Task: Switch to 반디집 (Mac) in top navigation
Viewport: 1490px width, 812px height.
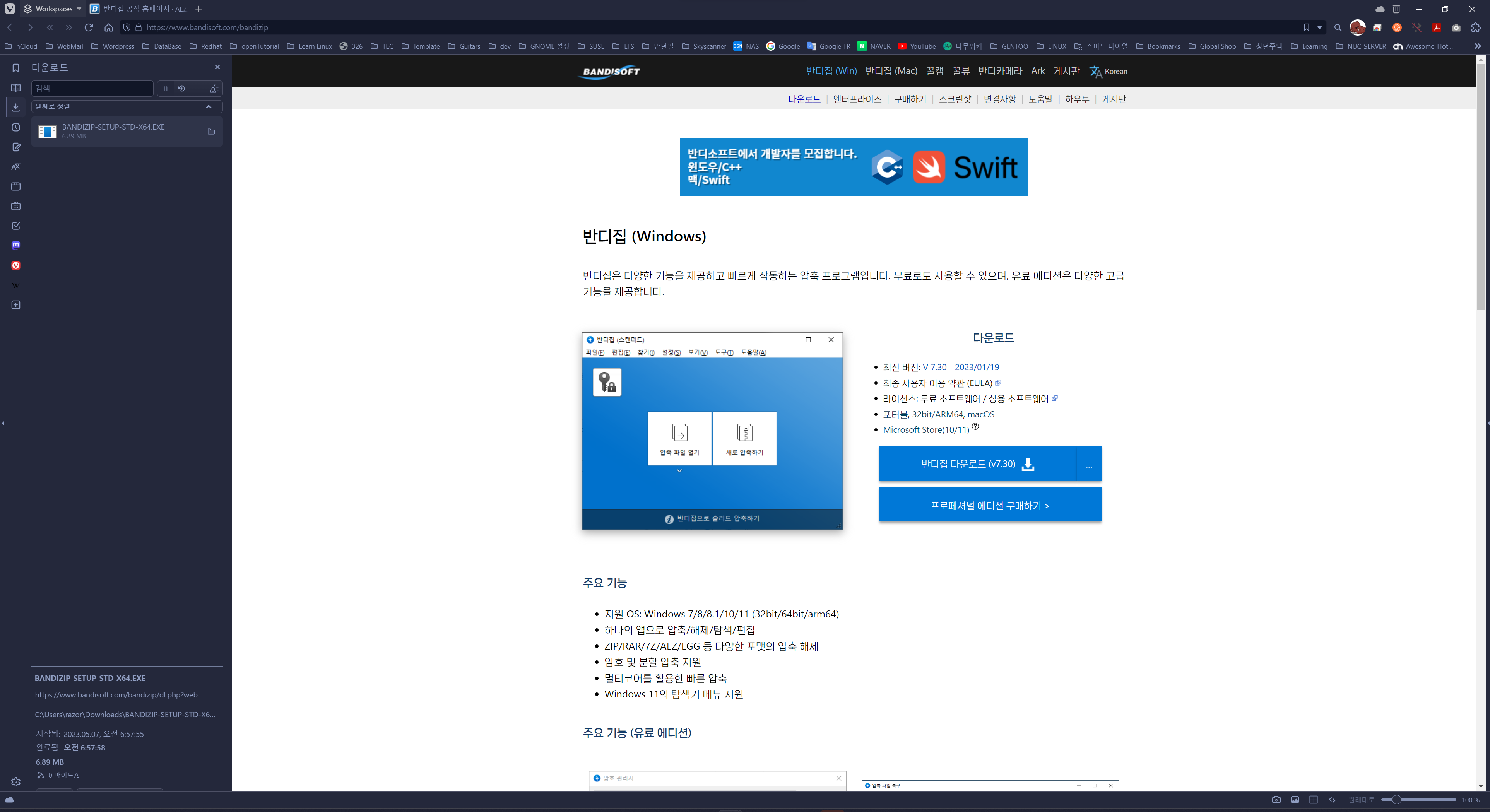Action: click(x=891, y=70)
